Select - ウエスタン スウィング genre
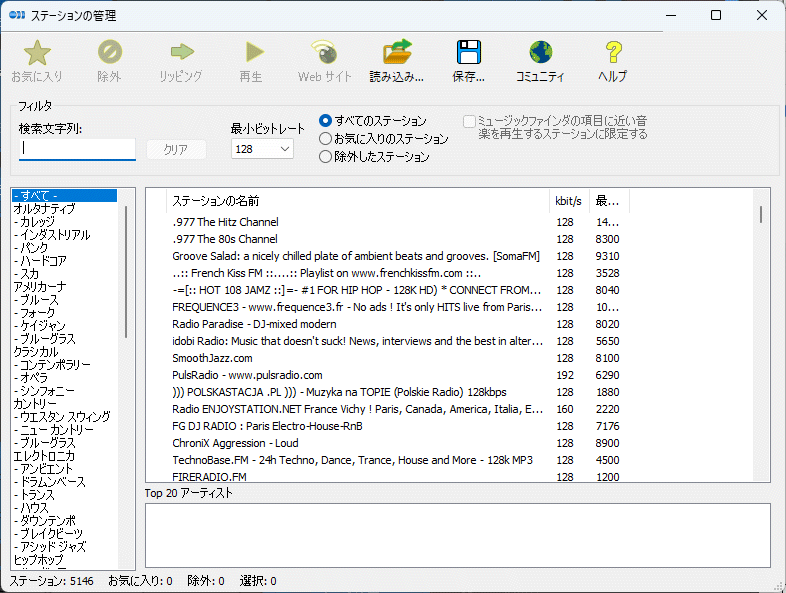Viewport: 786px width, 593px height. (x=65, y=417)
